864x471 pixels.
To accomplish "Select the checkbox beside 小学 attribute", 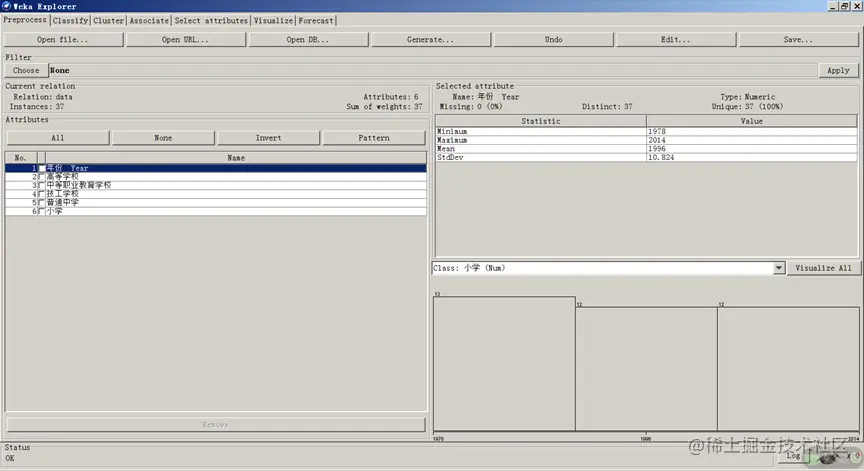I will tap(41, 211).
